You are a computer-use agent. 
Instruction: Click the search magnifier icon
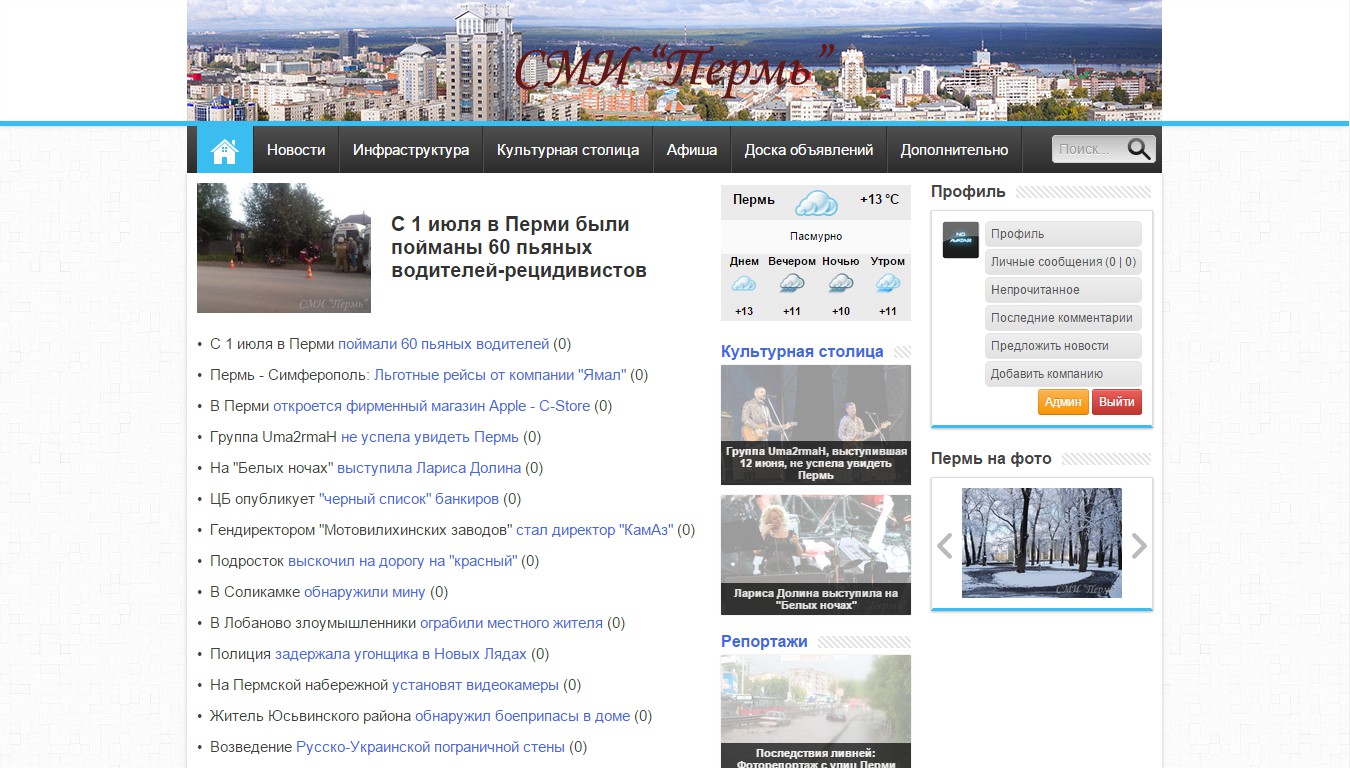click(1139, 149)
